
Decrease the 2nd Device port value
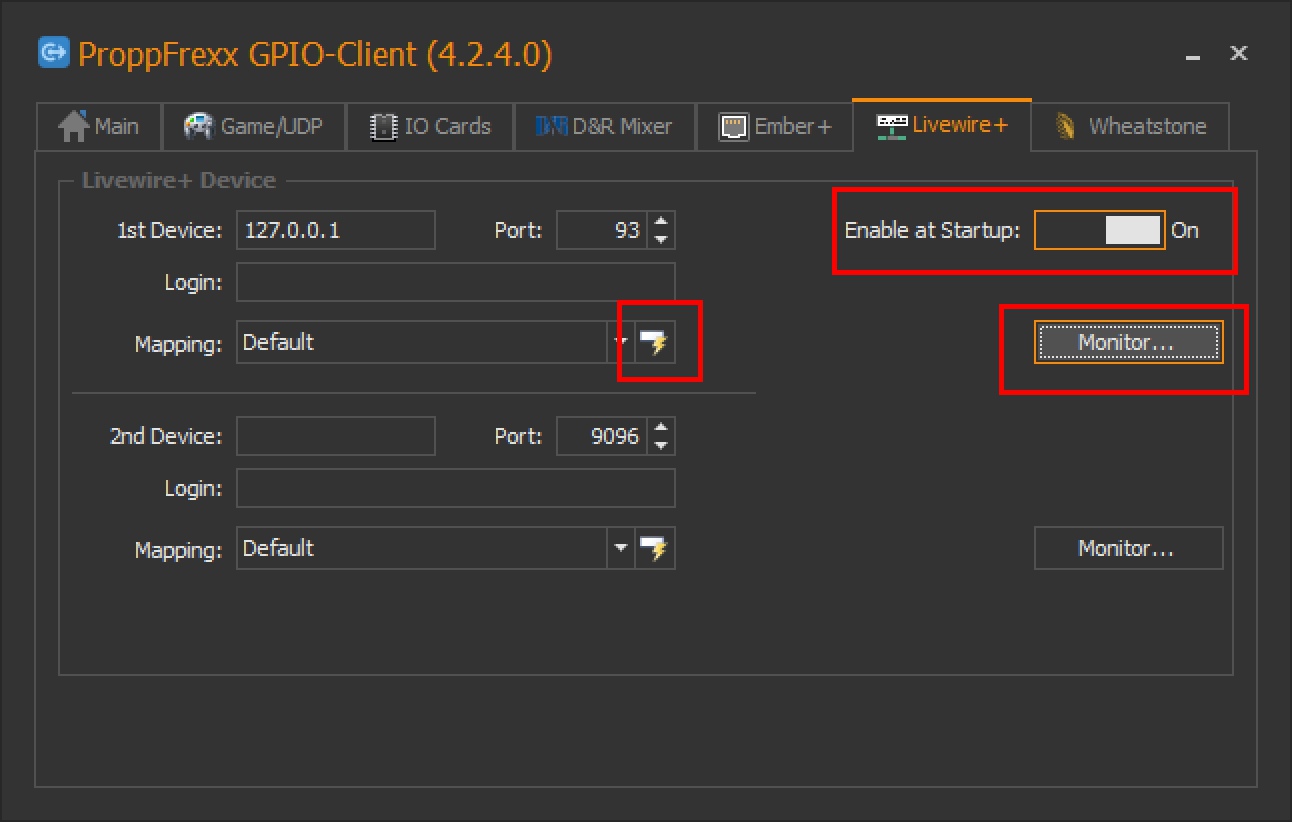(x=660, y=445)
